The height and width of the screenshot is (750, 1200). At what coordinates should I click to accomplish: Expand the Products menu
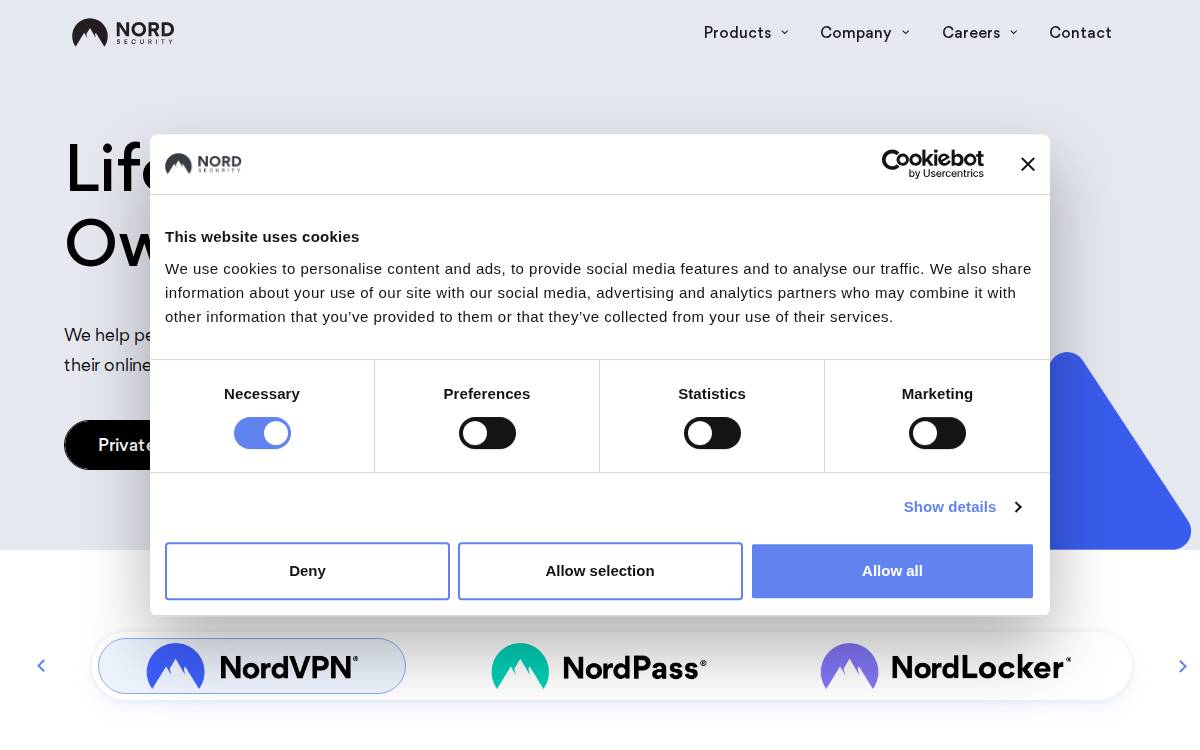click(x=746, y=32)
